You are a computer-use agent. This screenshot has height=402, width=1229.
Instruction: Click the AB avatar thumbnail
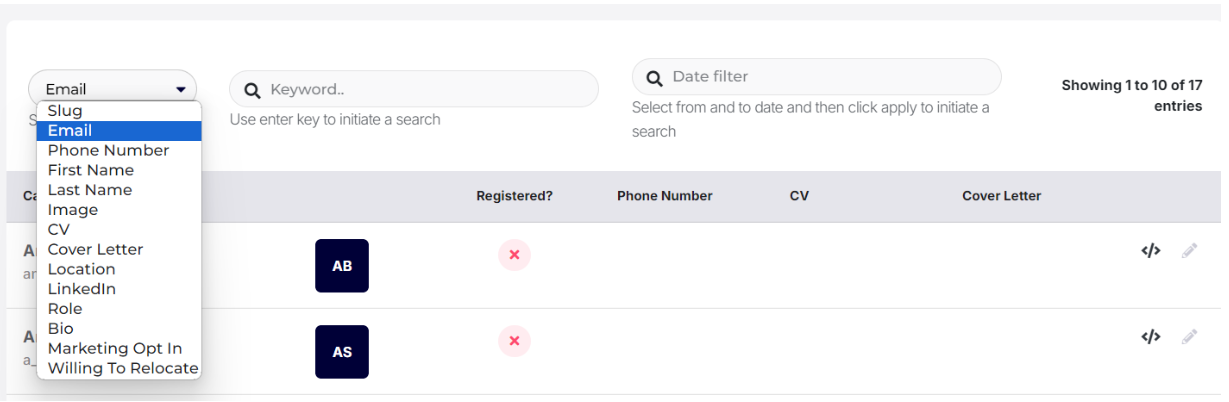tap(342, 266)
